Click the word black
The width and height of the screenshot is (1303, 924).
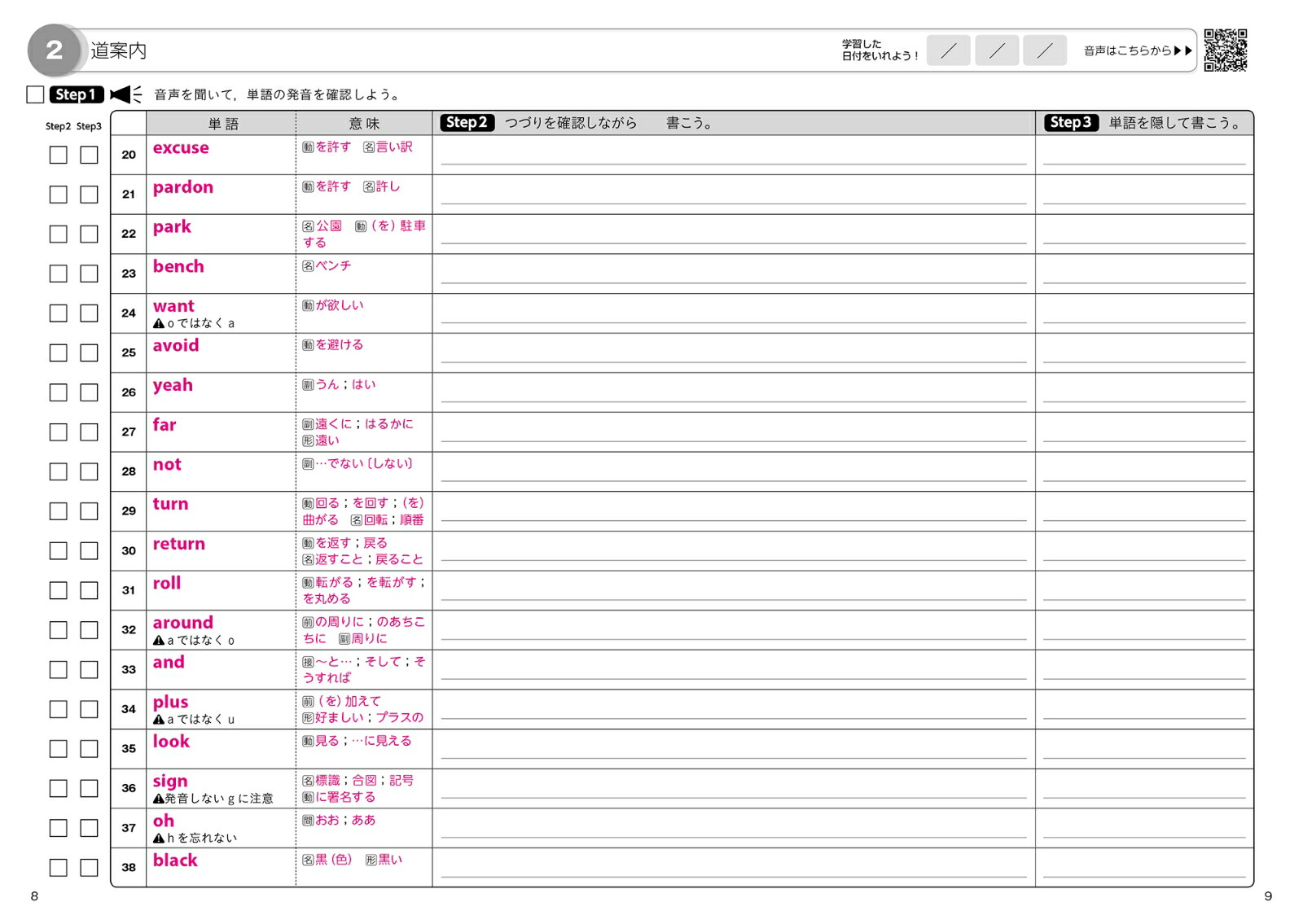[x=175, y=861]
